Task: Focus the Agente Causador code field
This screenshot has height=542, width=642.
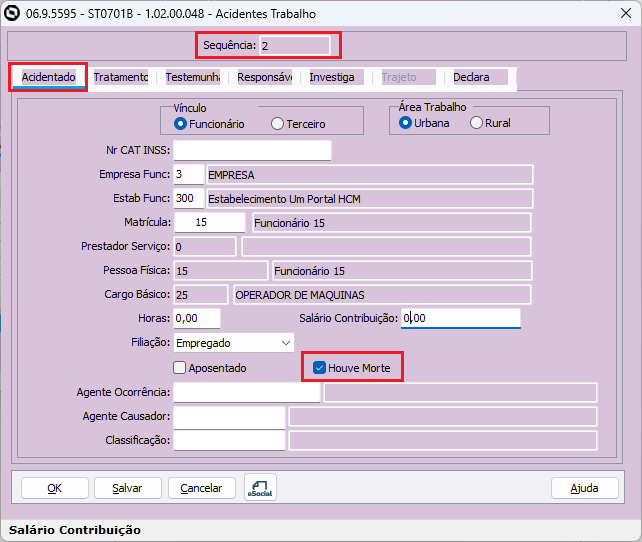Action: [229, 417]
